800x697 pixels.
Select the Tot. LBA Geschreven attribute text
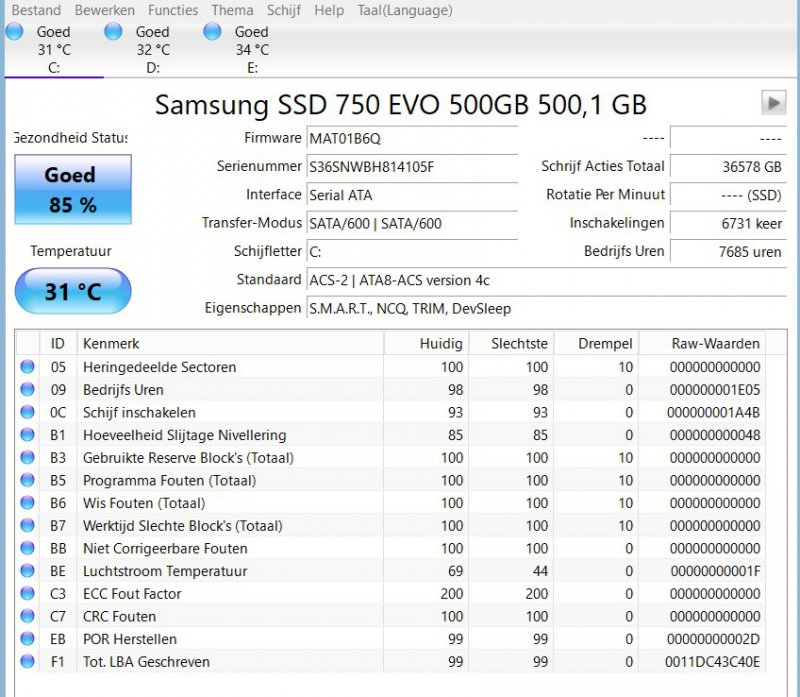click(146, 662)
